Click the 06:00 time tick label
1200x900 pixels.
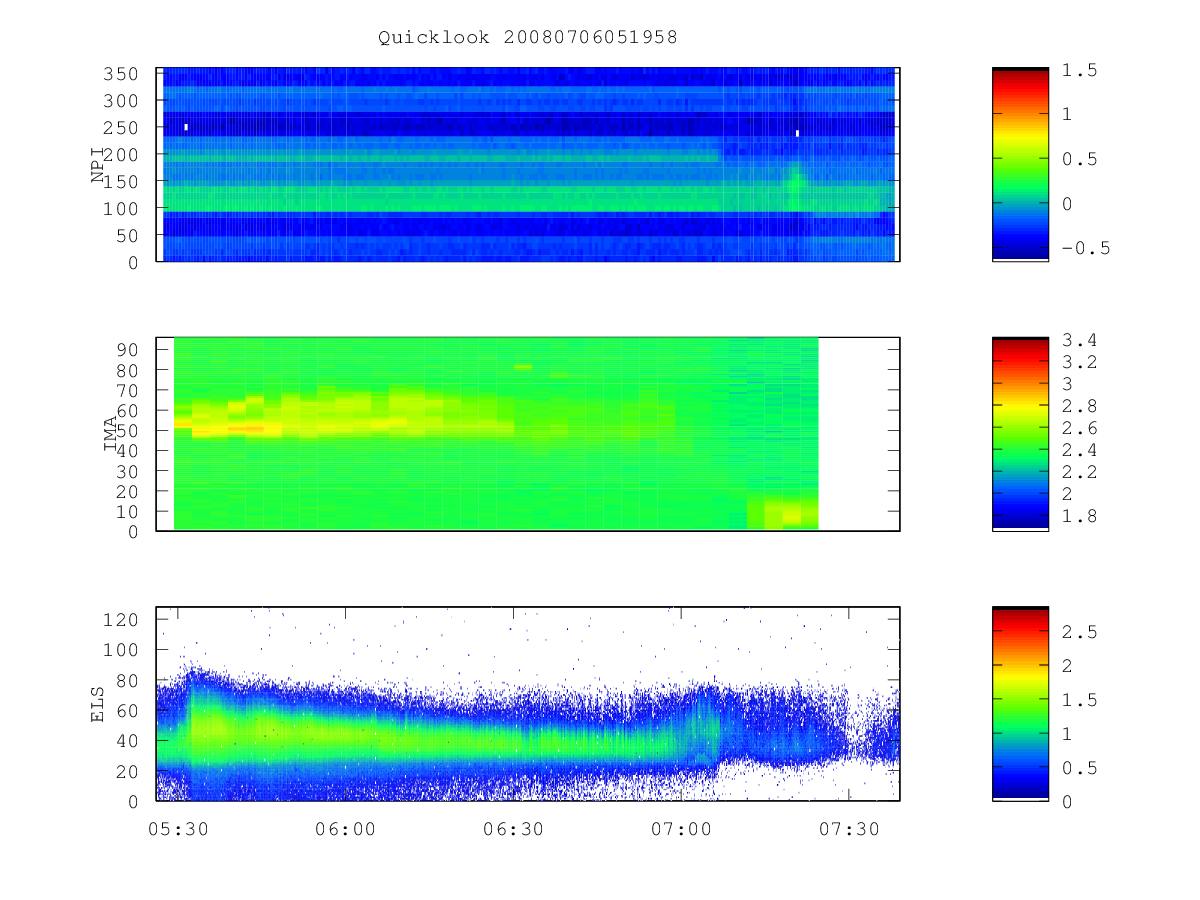[345, 828]
